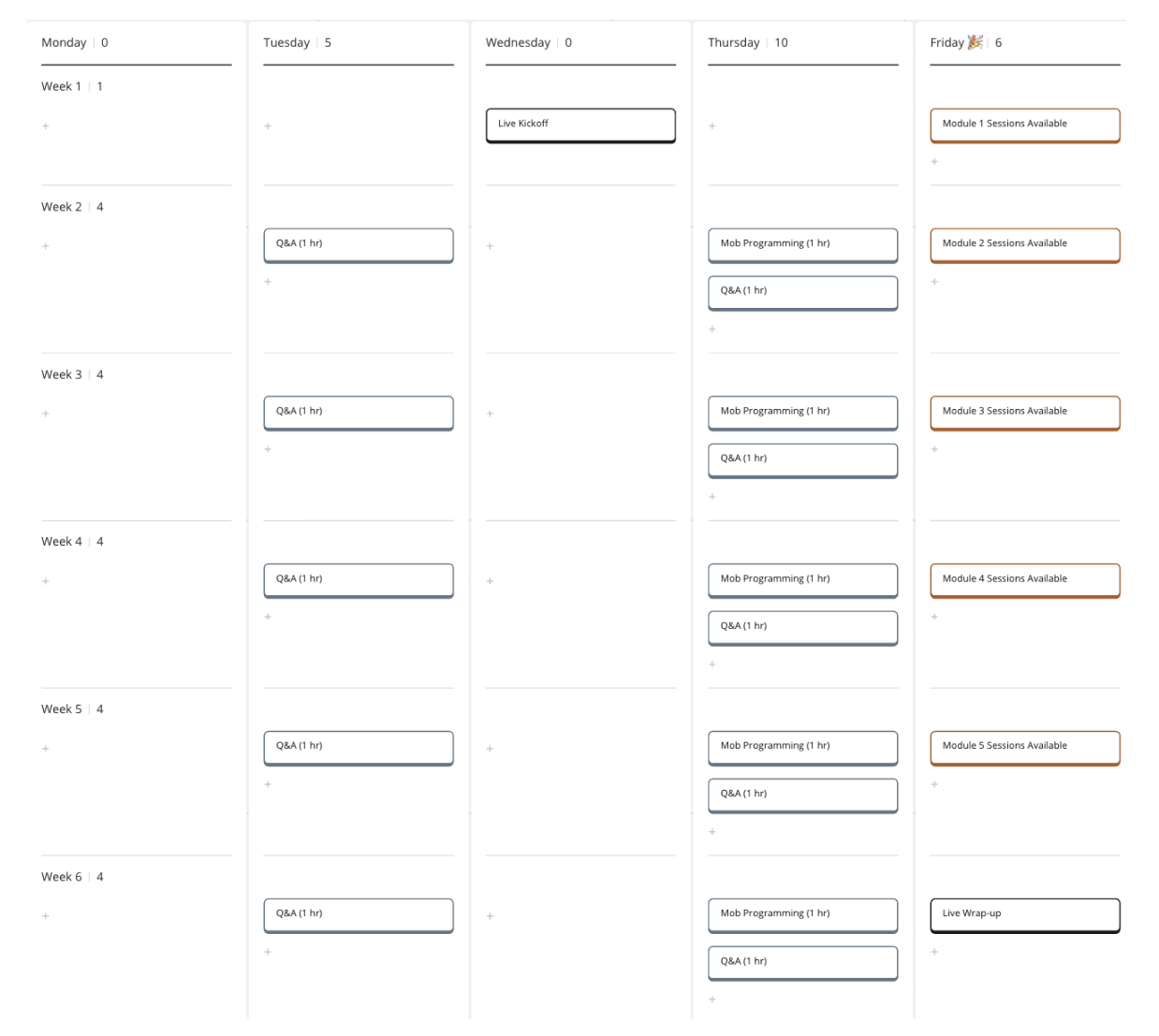
Task: Open Module 3 Sessions Available card
Action: [1025, 413]
